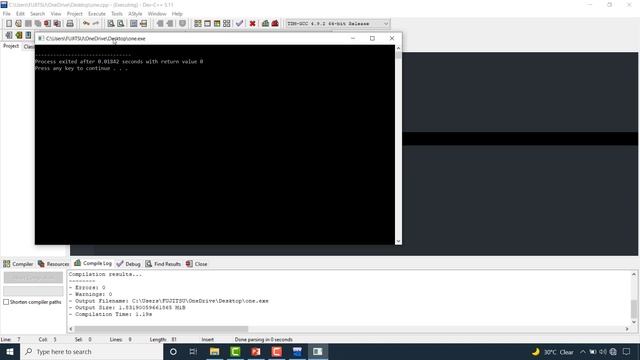Switch to the Compiler bottom tab
640x360 pixels.
(18, 264)
